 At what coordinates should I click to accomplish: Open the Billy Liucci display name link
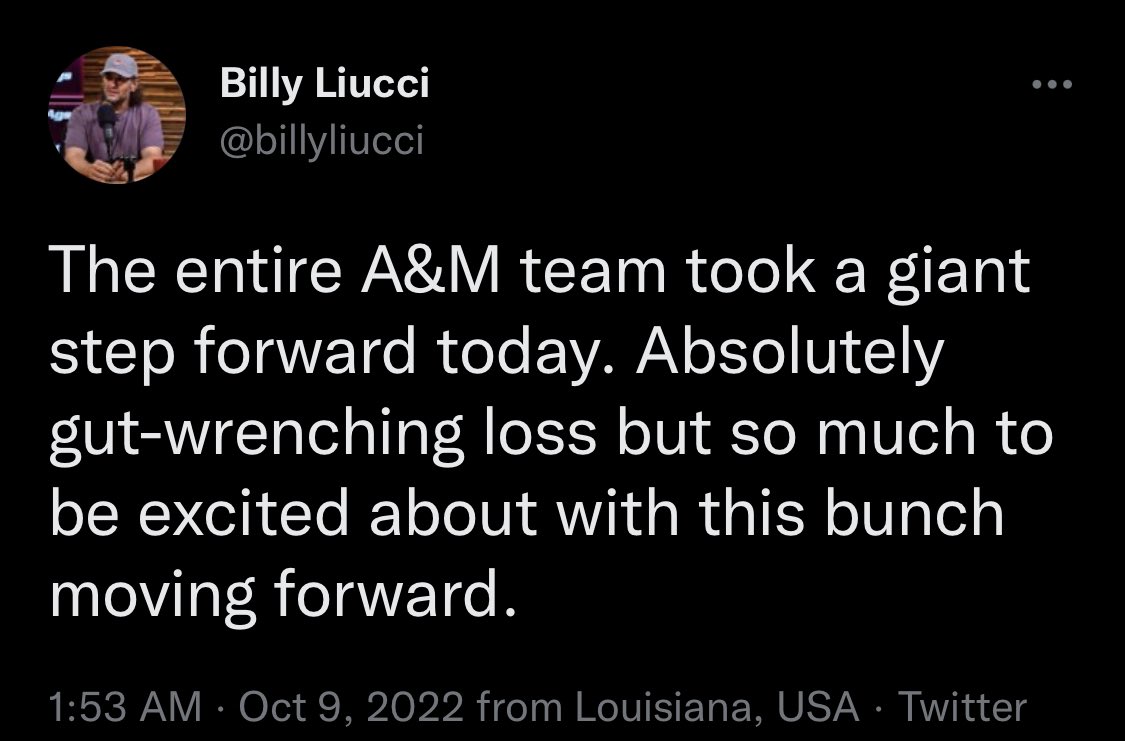[324, 83]
